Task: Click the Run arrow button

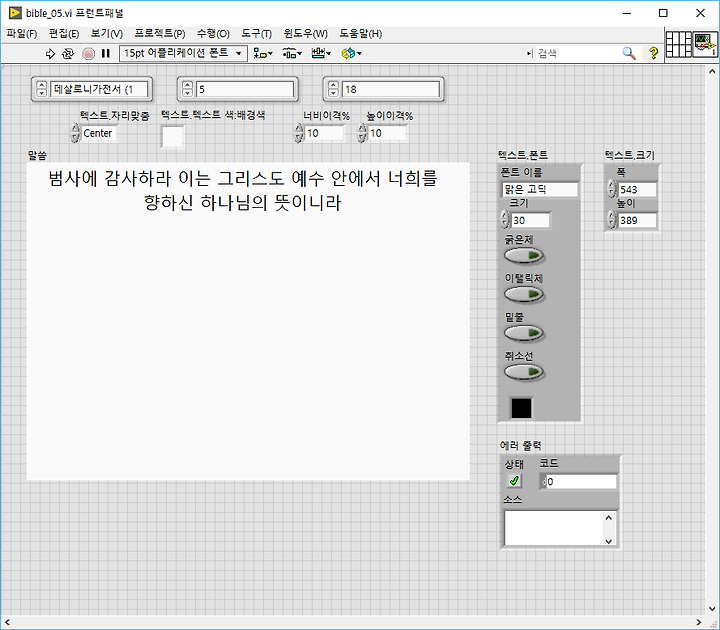Action: tap(50, 54)
